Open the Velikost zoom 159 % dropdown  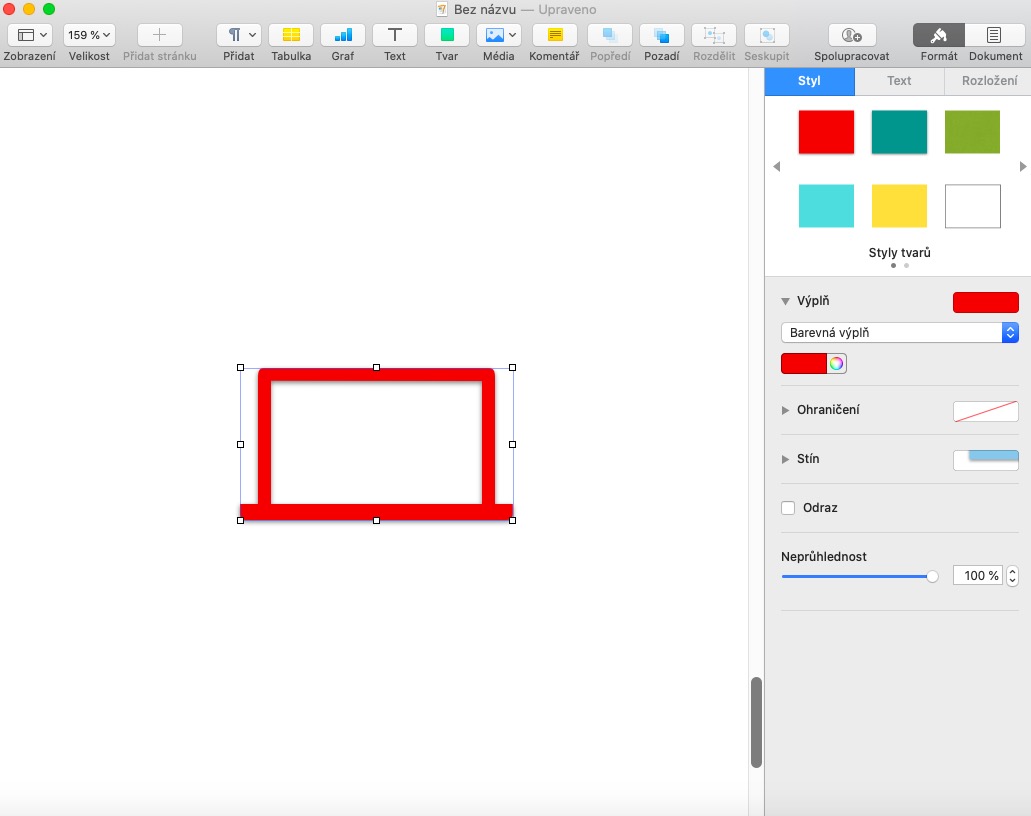click(x=89, y=35)
